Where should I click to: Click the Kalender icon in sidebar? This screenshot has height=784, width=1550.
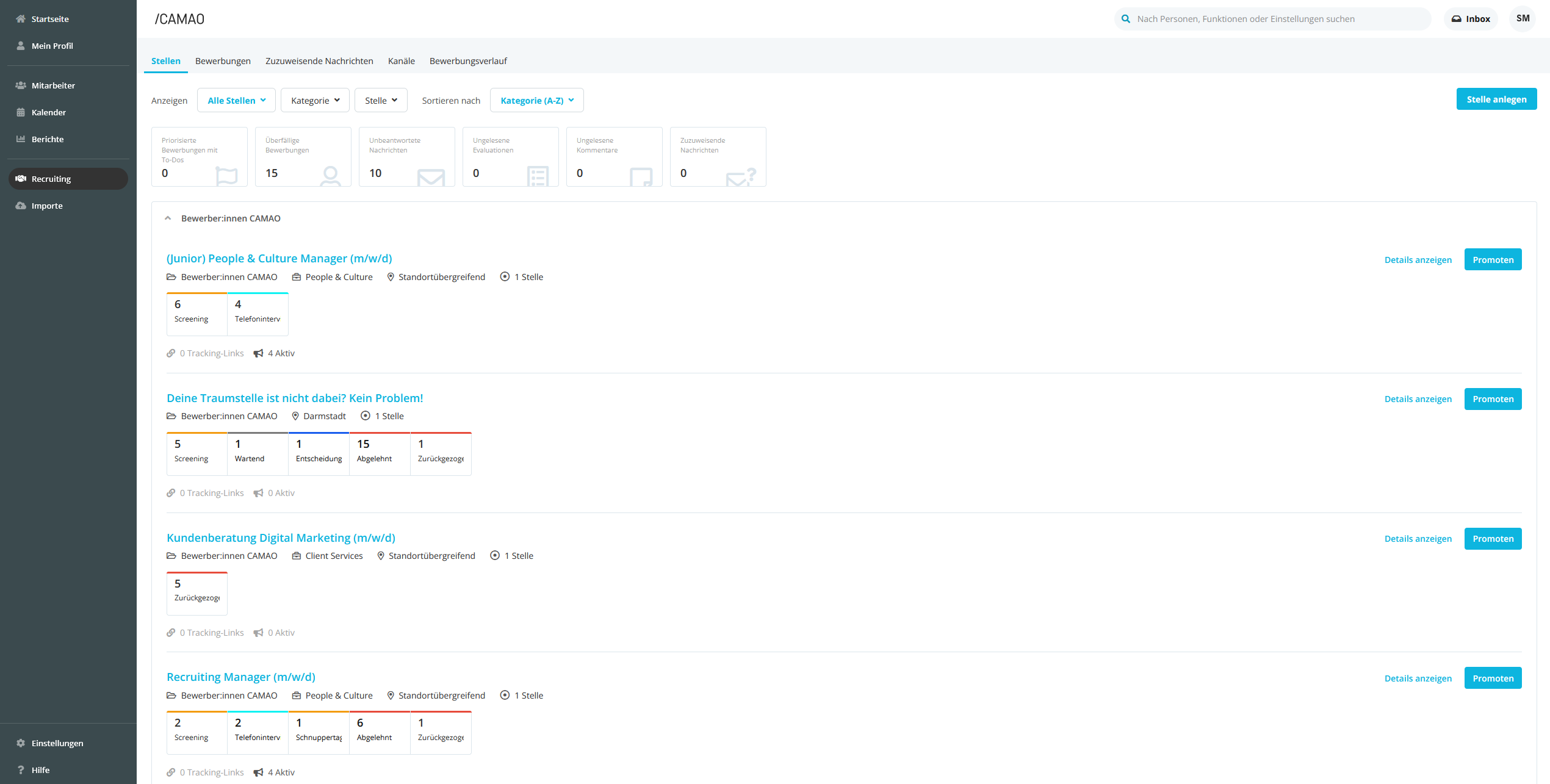pyautogui.click(x=21, y=112)
